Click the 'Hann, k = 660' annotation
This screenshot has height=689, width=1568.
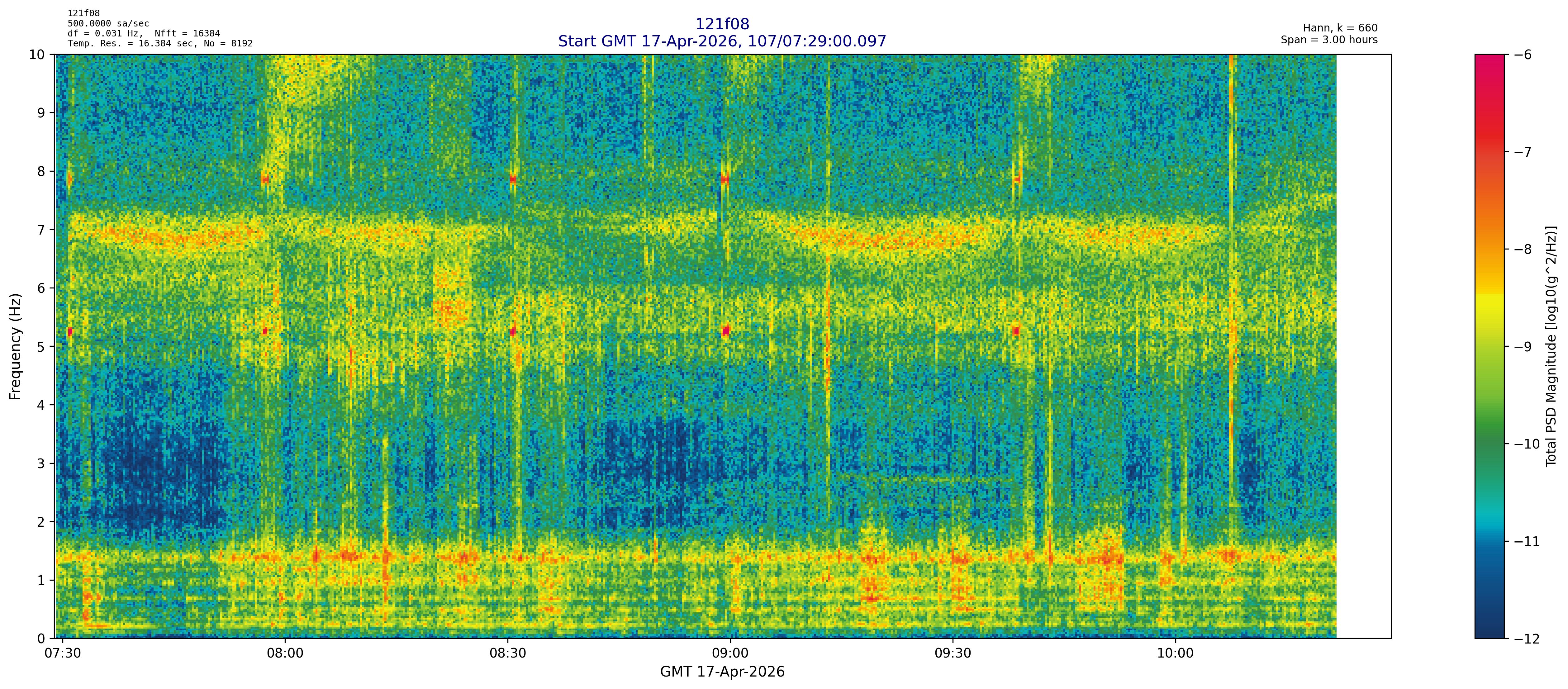[1340, 28]
